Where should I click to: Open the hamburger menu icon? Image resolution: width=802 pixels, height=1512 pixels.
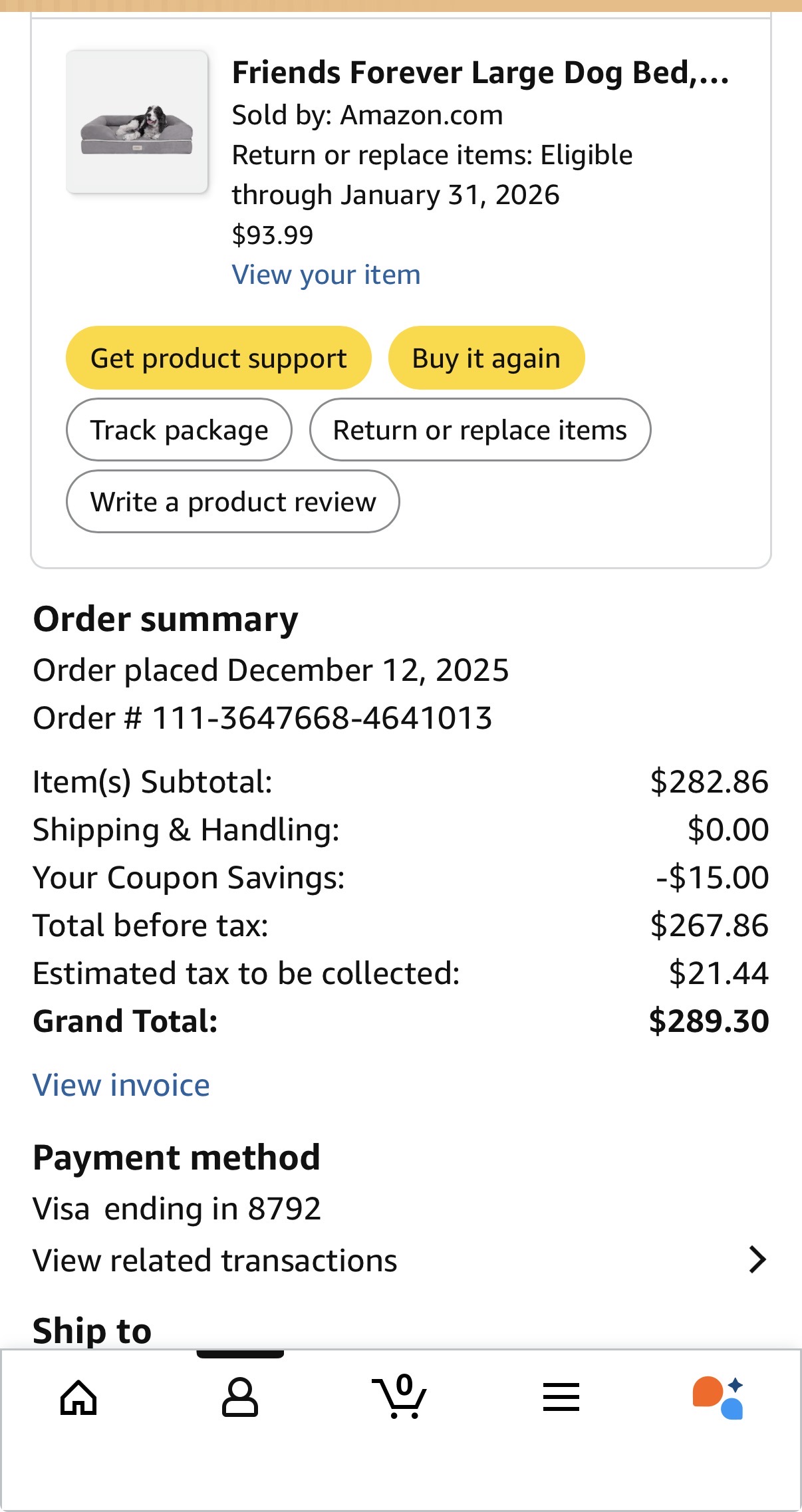561,1396
